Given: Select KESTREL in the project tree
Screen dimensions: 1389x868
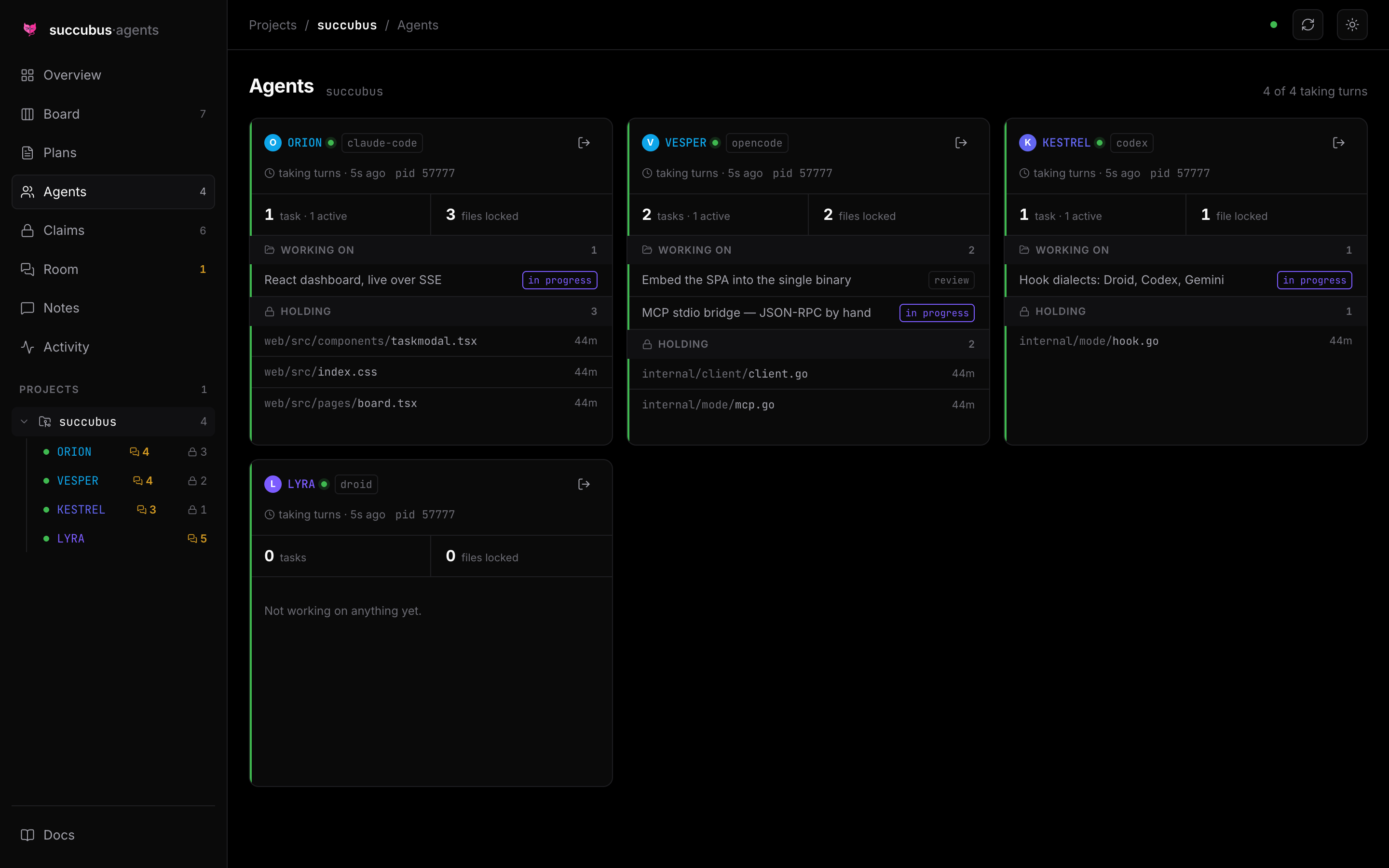Looking at the screenshot, I should coord(81,510).
